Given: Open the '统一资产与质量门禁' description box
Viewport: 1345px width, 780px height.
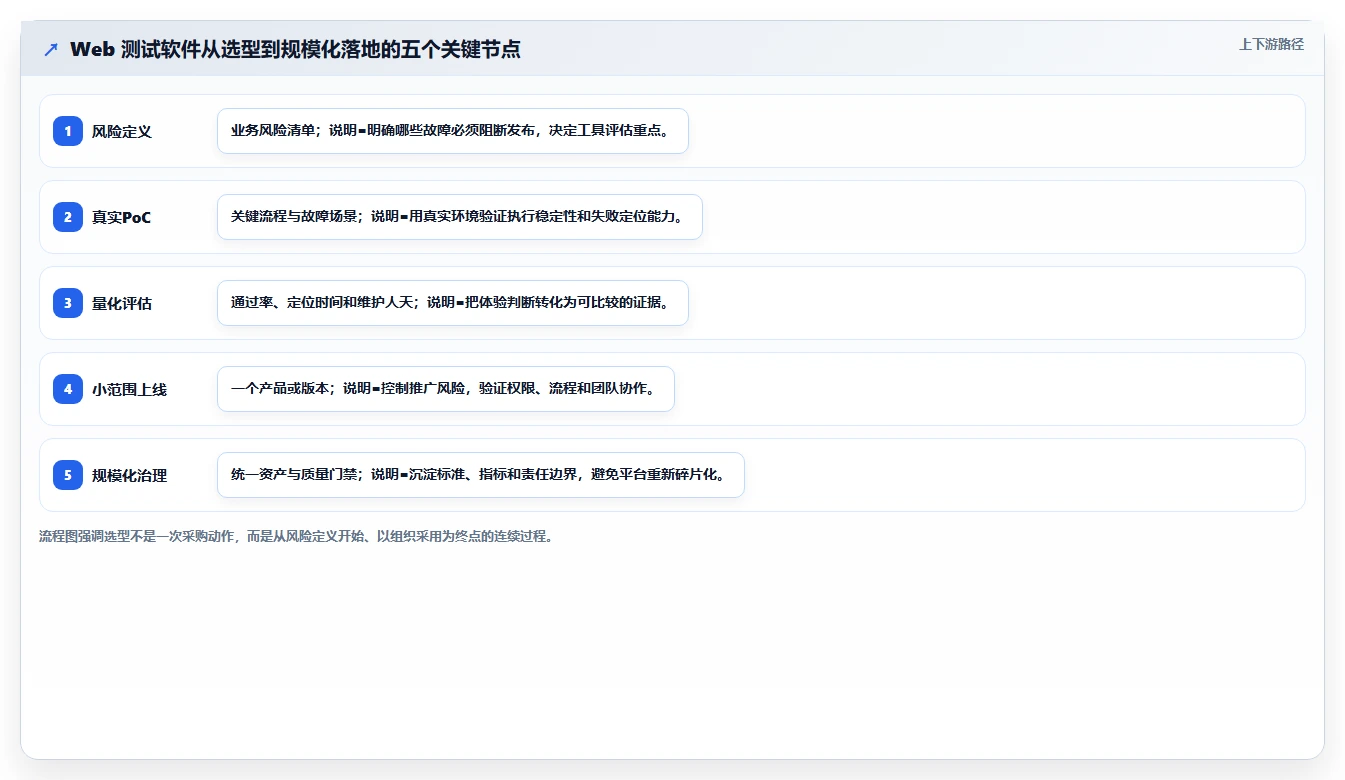Looking at the screenshot, I should 481,475.
